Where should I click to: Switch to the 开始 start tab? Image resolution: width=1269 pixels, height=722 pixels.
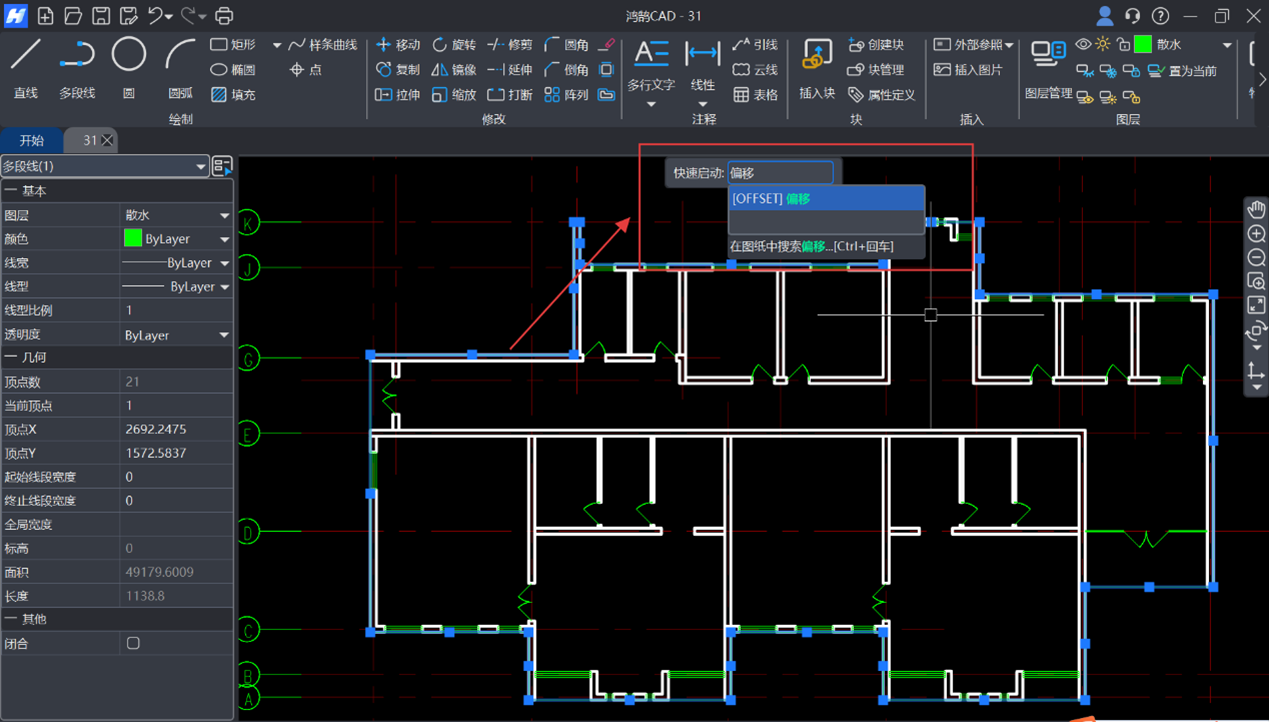pyautogui.click(x=32, y=141)
